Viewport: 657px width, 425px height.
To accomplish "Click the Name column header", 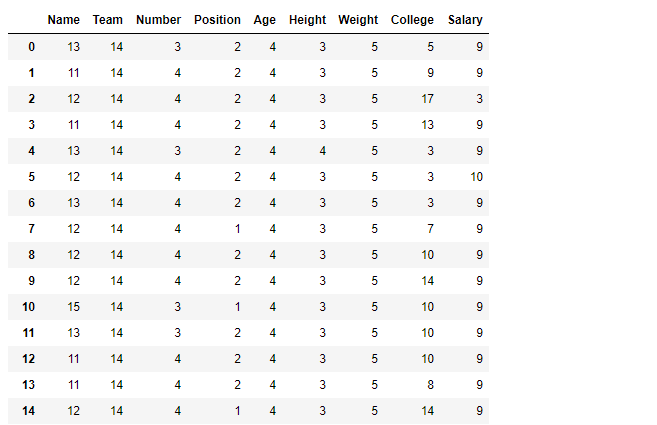I will [x=63, y=20].
